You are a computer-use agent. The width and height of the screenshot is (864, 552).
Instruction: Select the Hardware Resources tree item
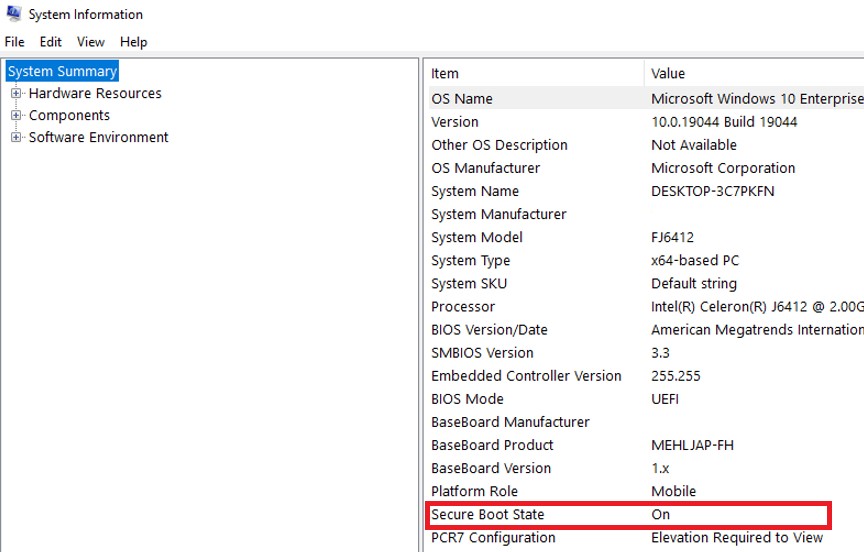pos(95,93)
